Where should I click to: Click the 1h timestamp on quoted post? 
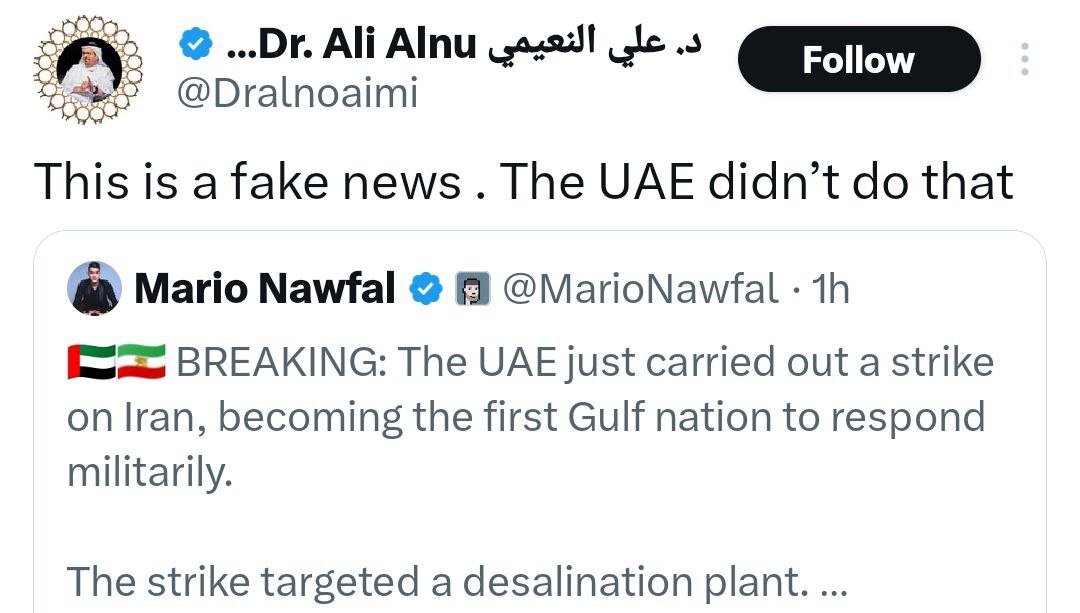coord(831,288)
